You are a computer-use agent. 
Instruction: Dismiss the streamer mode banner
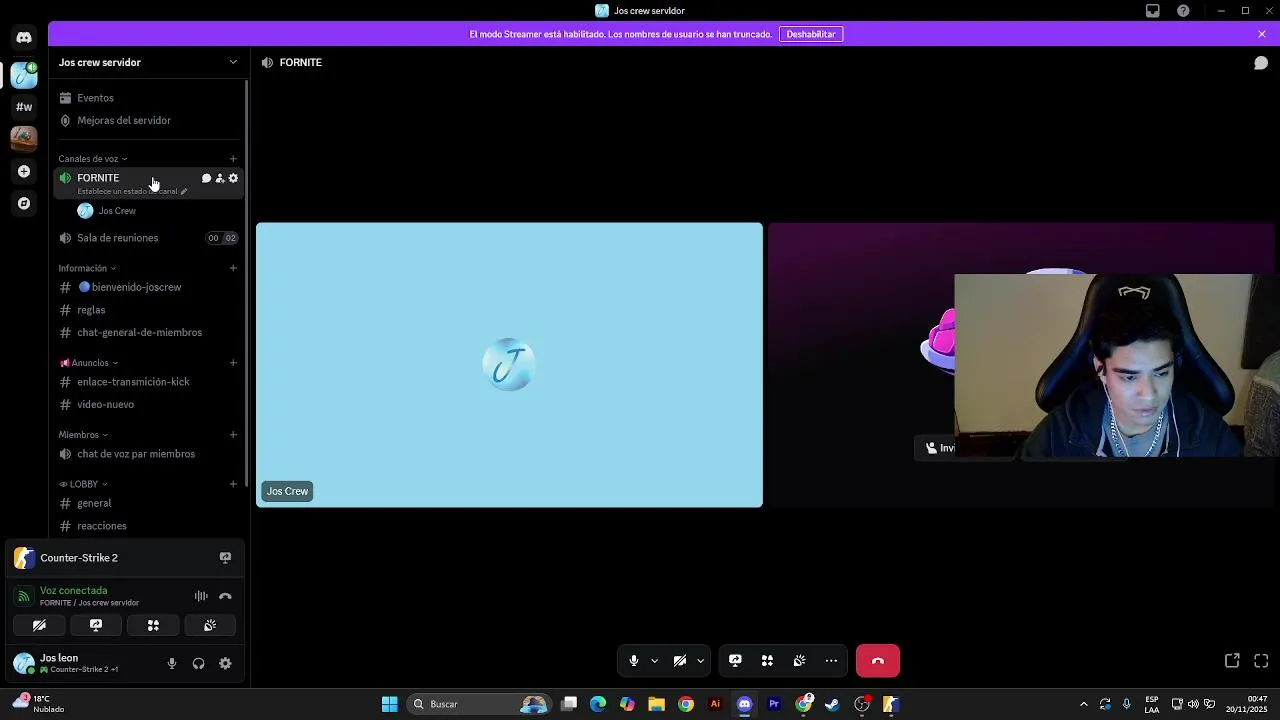(1262, 34)
